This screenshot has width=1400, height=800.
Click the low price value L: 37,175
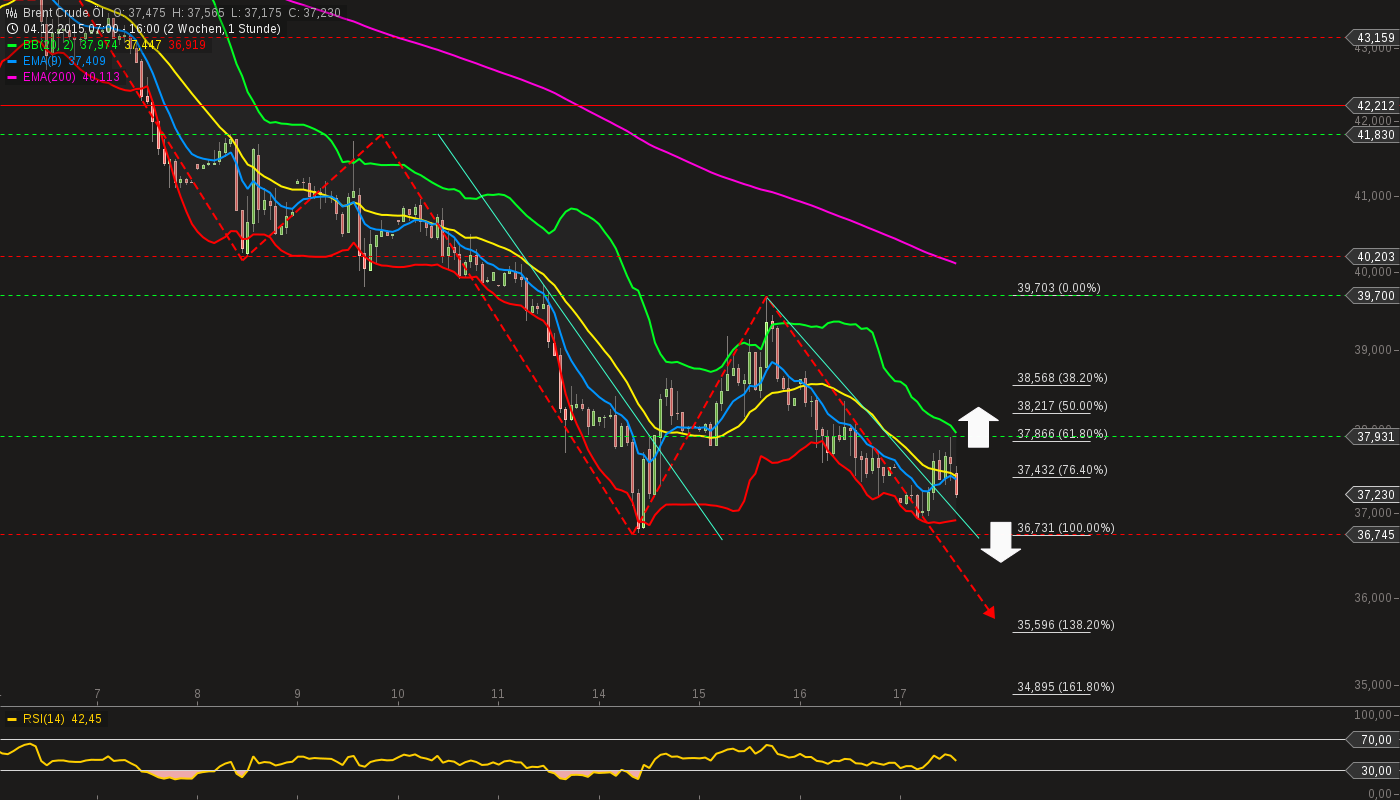point(256,13)
